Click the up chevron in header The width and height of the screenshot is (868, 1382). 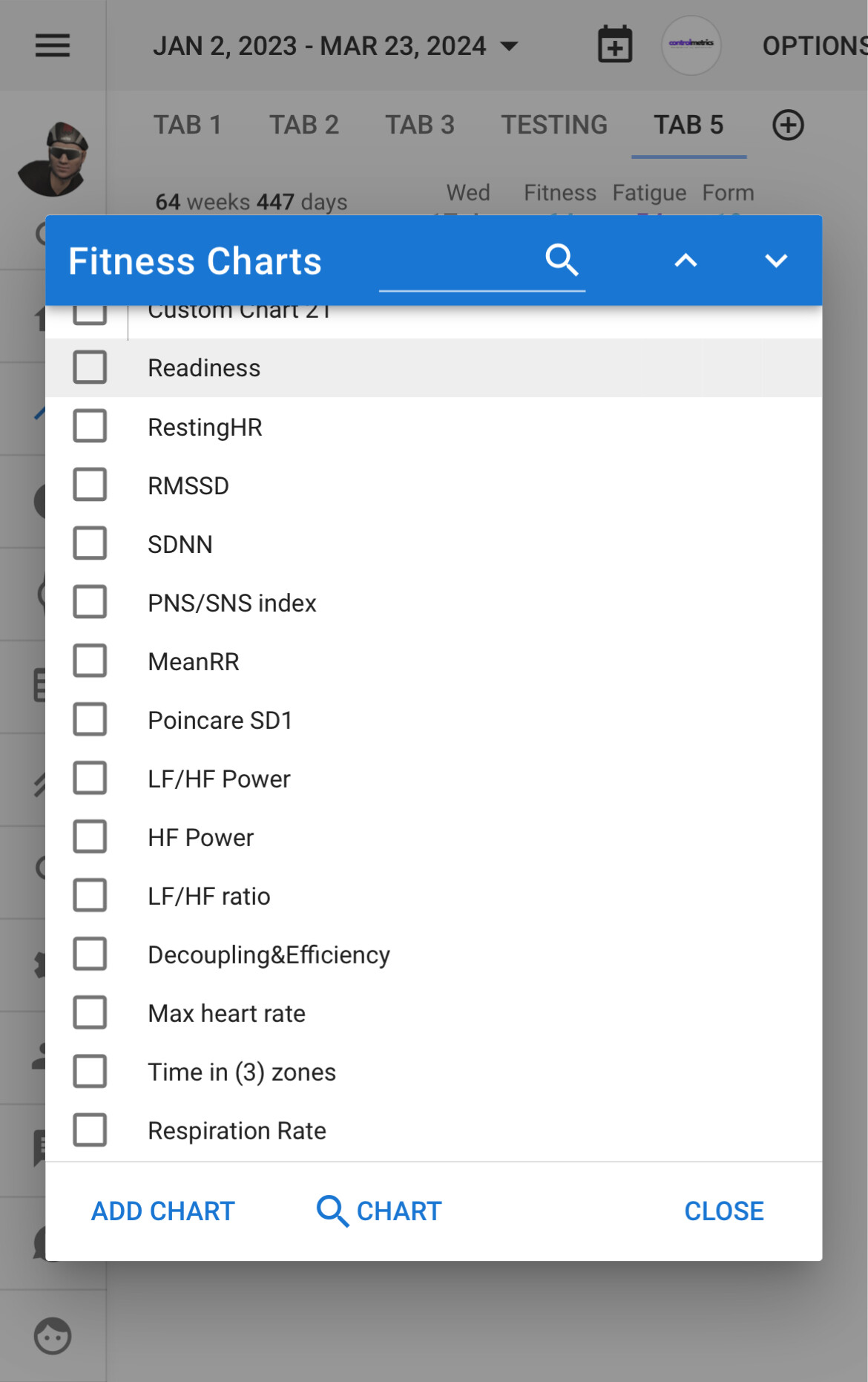685,261
